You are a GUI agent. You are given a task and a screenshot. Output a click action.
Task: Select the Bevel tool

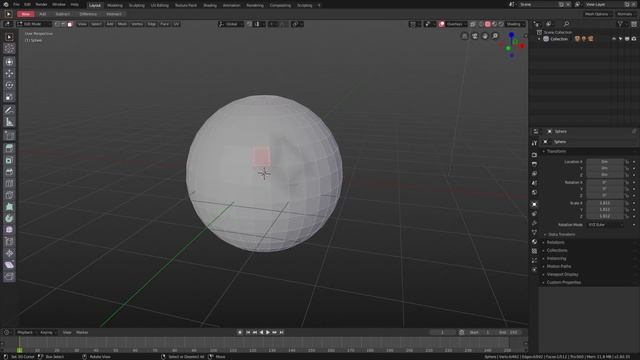[9, 172]
